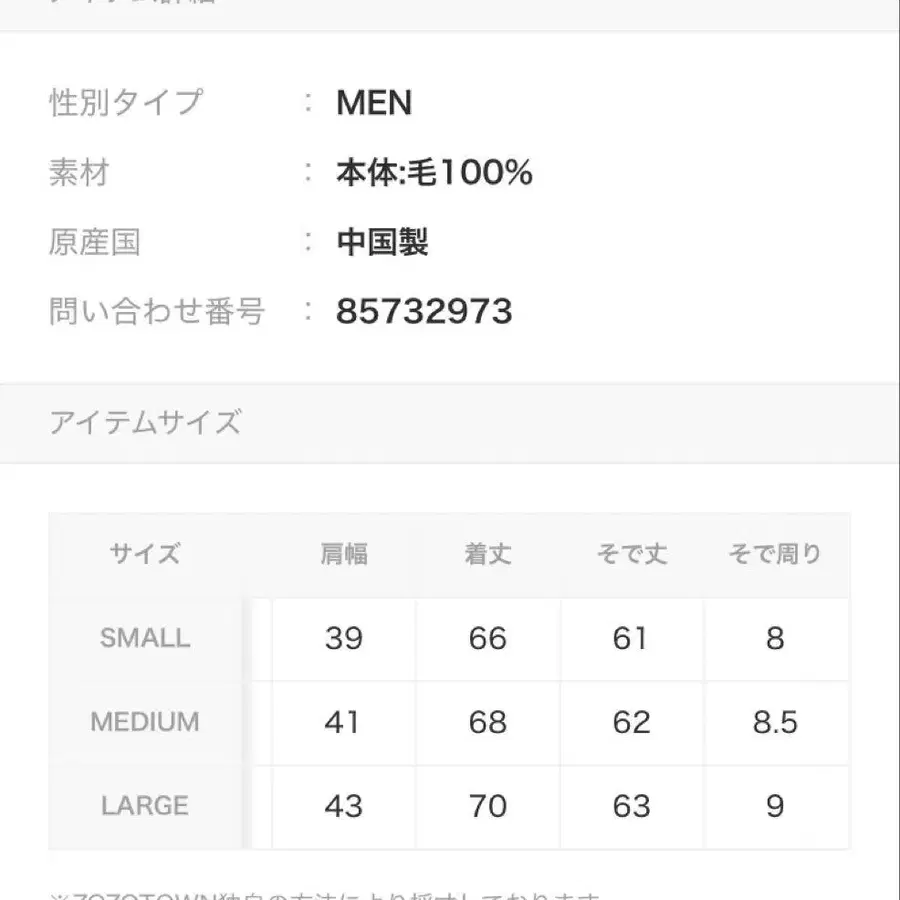Select the inquiry number 85732973
Image resolution: width=900 pixels, height=900 pixels.
coord(424,312)
